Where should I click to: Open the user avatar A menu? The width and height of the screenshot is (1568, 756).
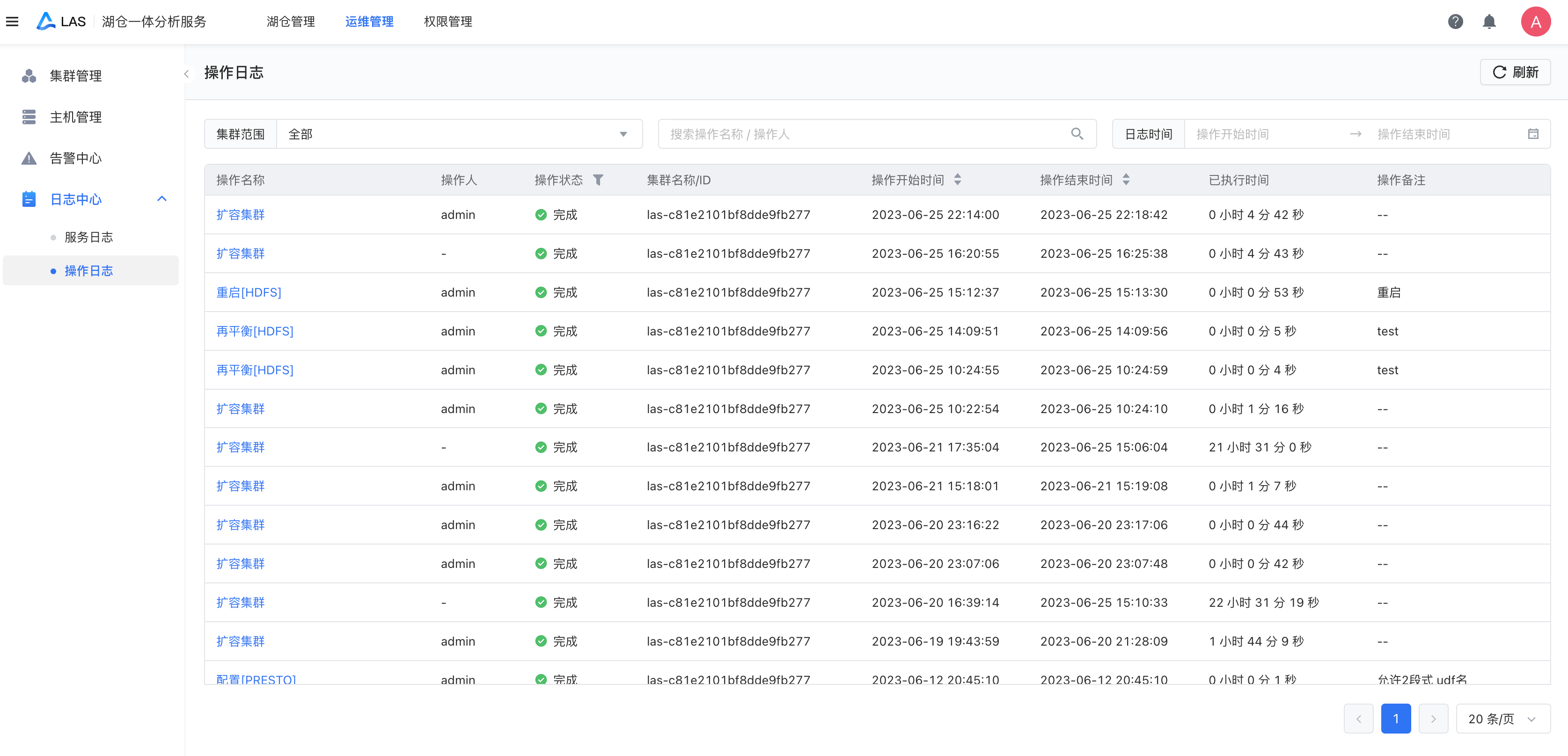[1535, 22]
